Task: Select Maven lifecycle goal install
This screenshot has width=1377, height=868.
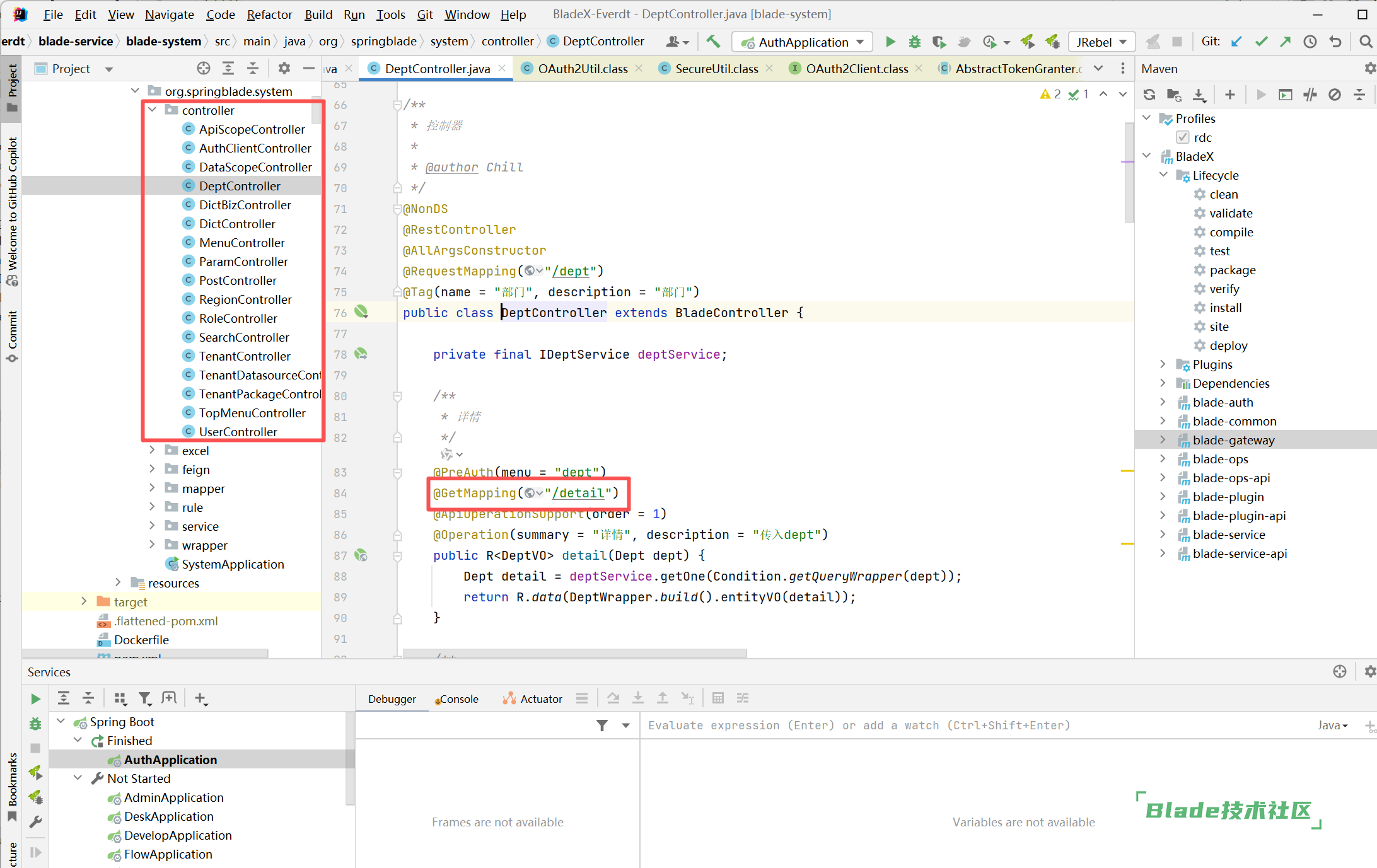Action: point(1225,308)
